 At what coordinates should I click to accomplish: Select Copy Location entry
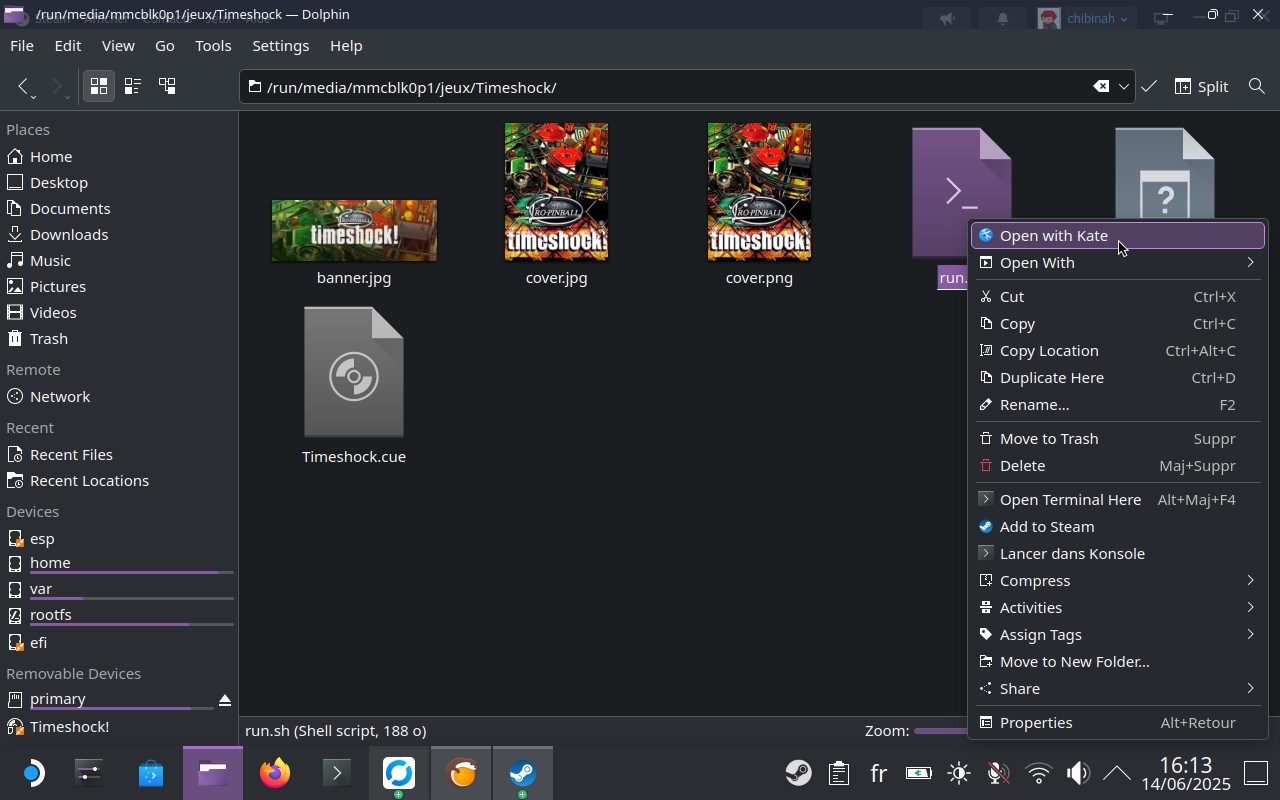pyautogui.click(x=1118, y=351)
